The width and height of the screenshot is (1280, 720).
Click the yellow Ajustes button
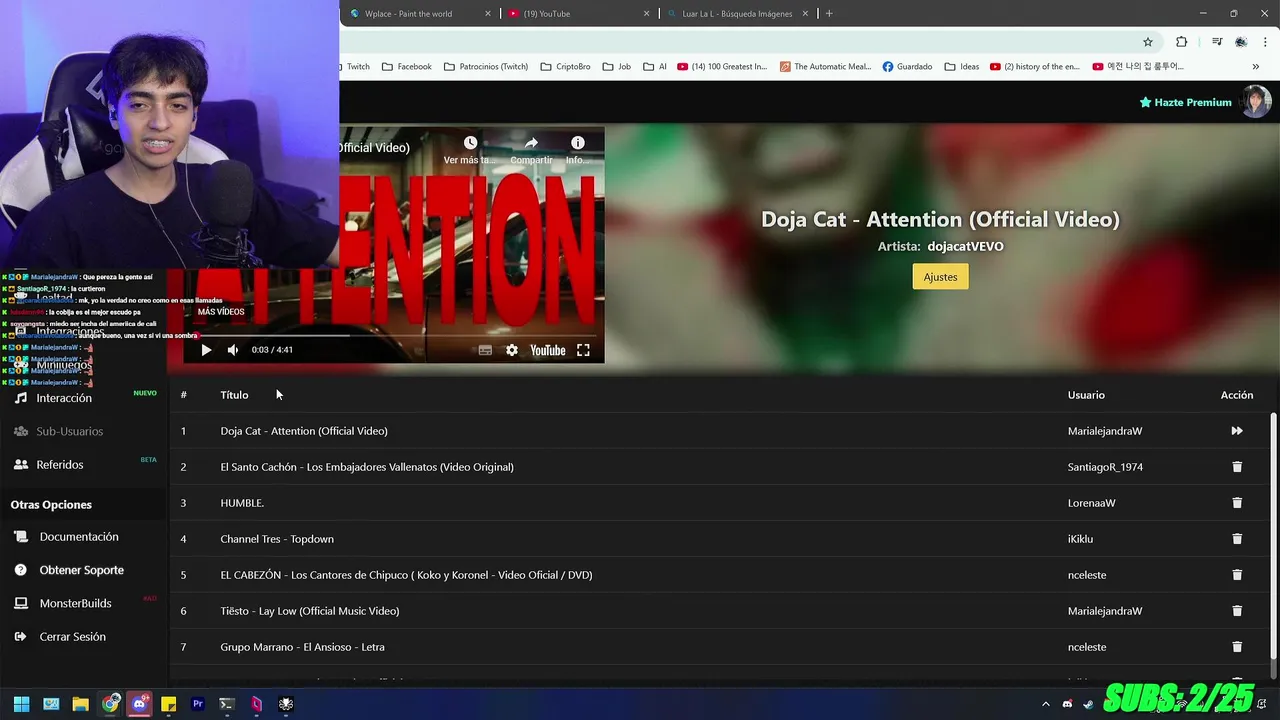pyautogui.click(x=940, y=277)
